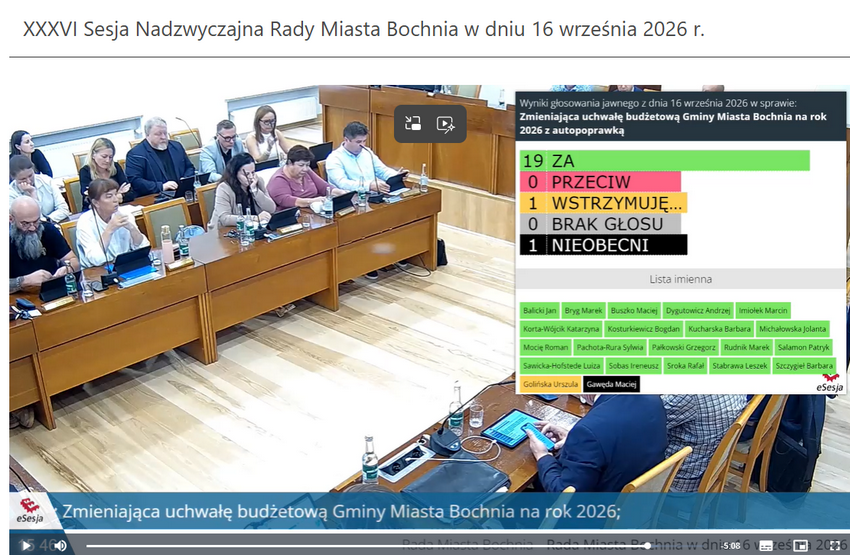This screenshot has width=850, height=555.
Task: Switch the video to fullscreen
Action: pyautogui.click(x=835, y=545)
